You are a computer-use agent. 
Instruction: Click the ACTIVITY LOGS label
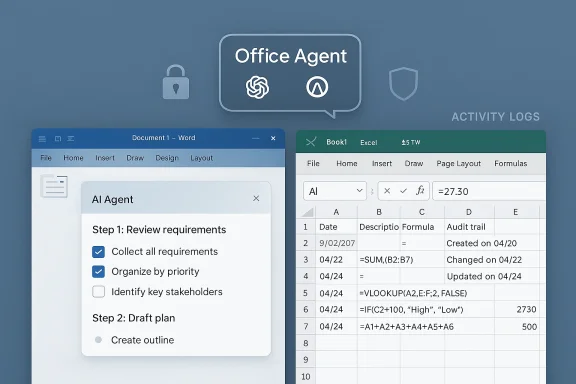(496, 117)
